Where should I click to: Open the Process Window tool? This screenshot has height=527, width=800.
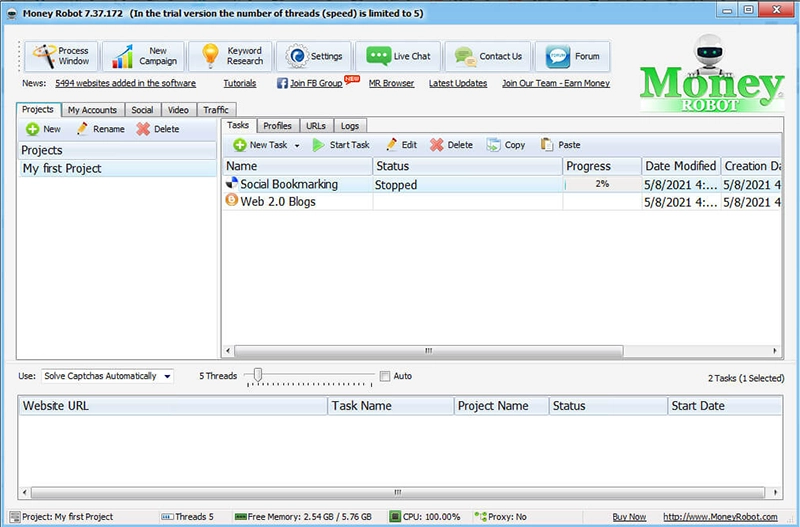(x=61, y=56)
